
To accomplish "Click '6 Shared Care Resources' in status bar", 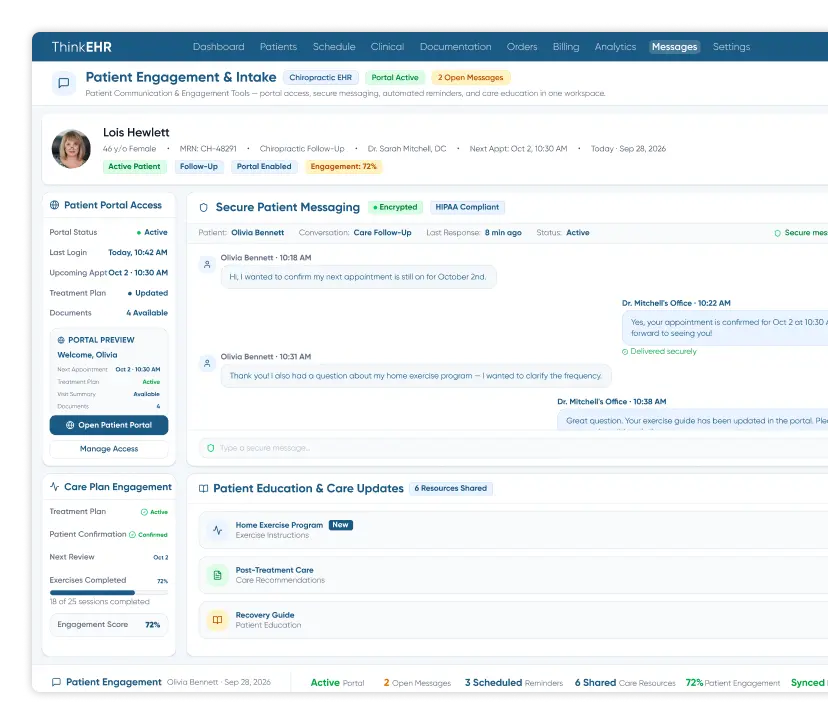I will click(x=625, y=683).
